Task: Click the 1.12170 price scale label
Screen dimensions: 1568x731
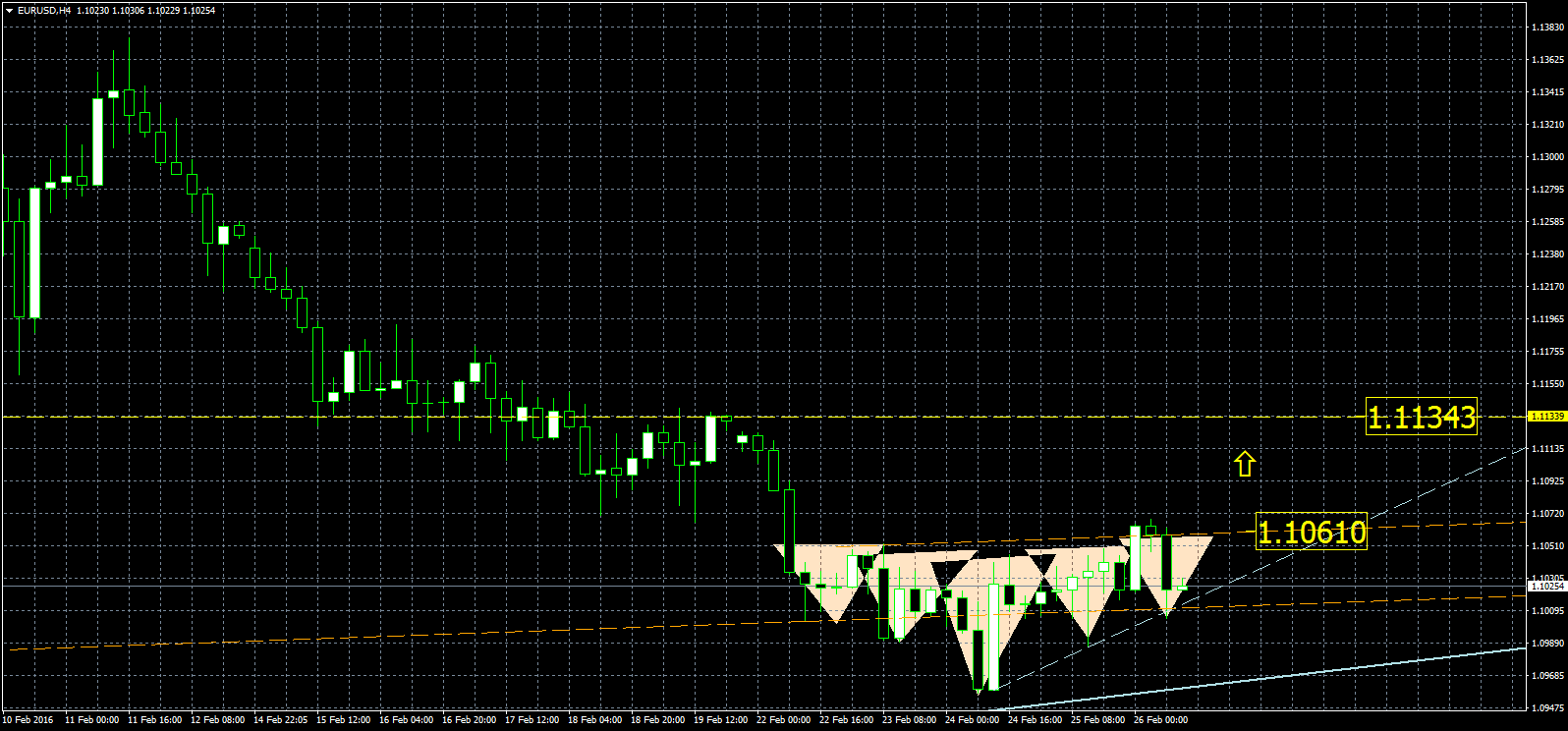Action: point(1547,287)
